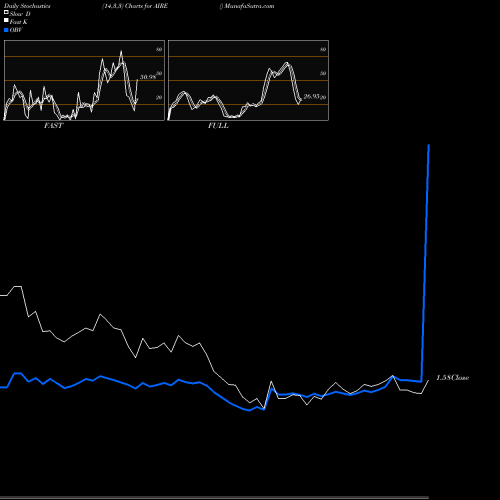
Task: Open the MunafaSutra.com link text
Action: 249,6
